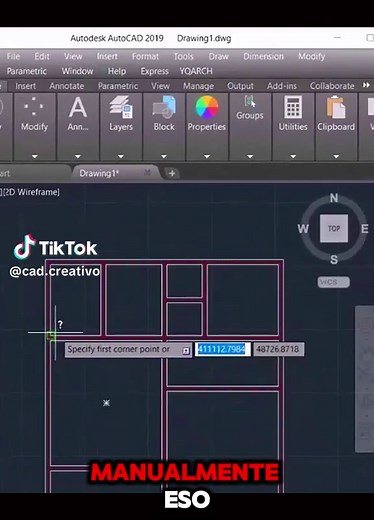The height and width of the screenshot is (520, 374).
Task: Switch to the Collaborate ribbon tab
Action: [x=332, y=86]
